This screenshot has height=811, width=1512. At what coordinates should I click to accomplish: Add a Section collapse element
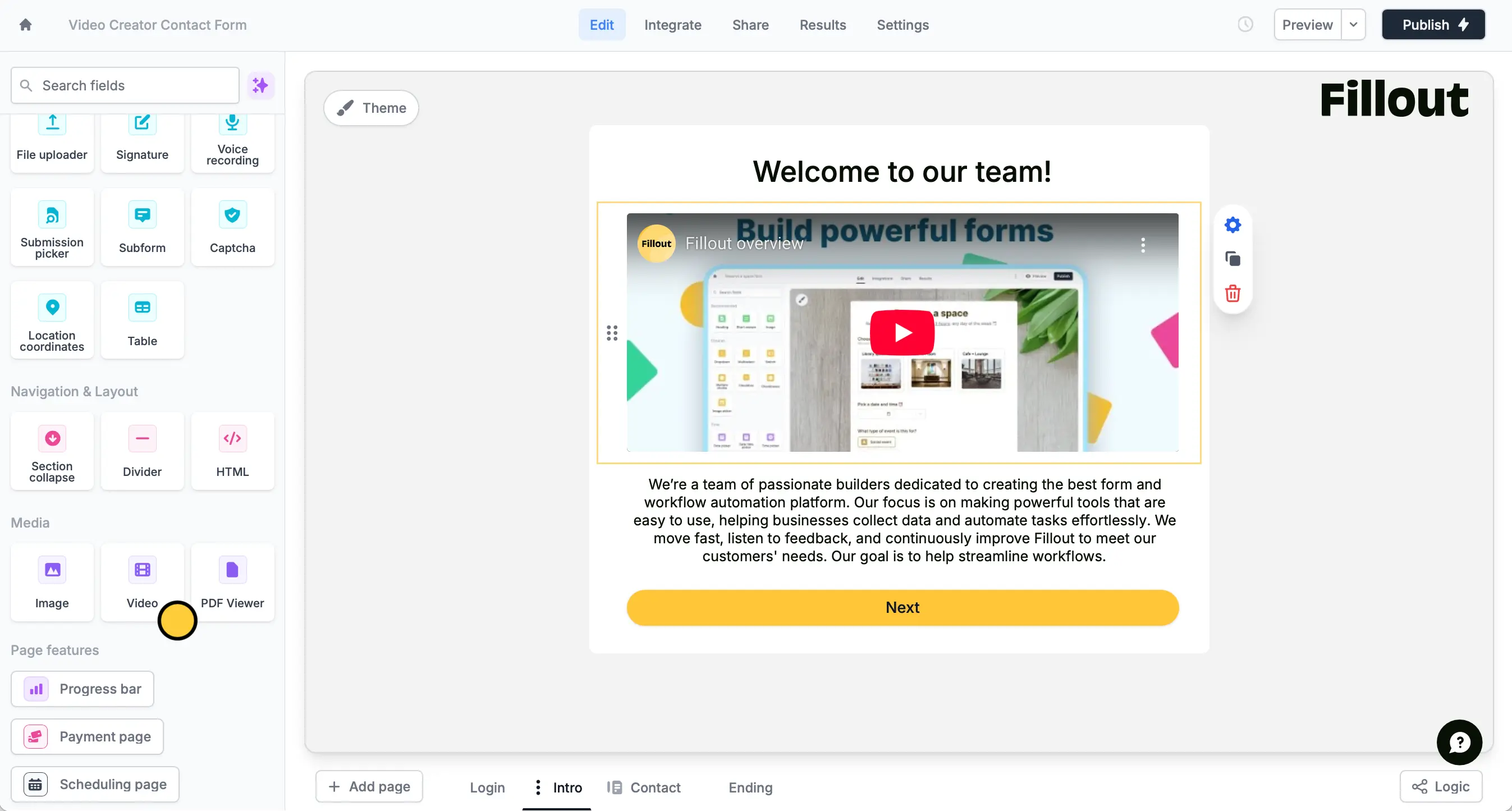click(52, 451)
